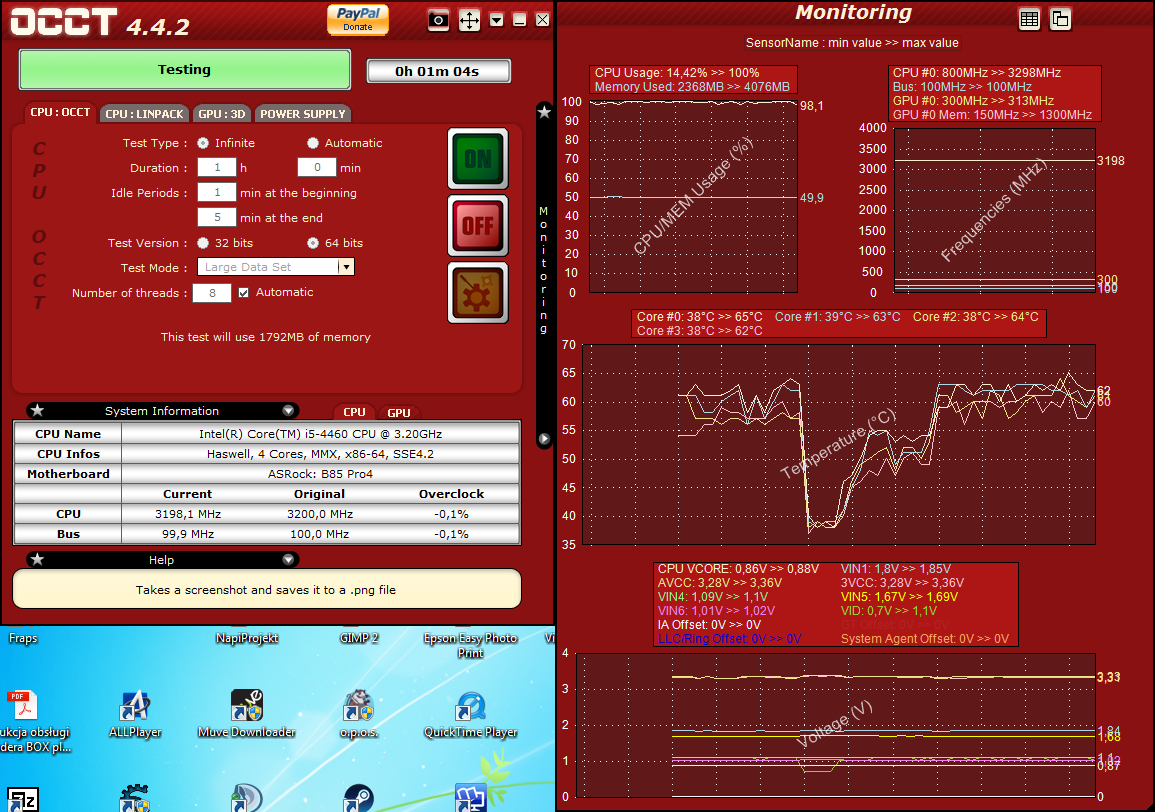Stop the test with the red OFF button
The width and height of the screenshot is (1155, 812).
[478, 225]
